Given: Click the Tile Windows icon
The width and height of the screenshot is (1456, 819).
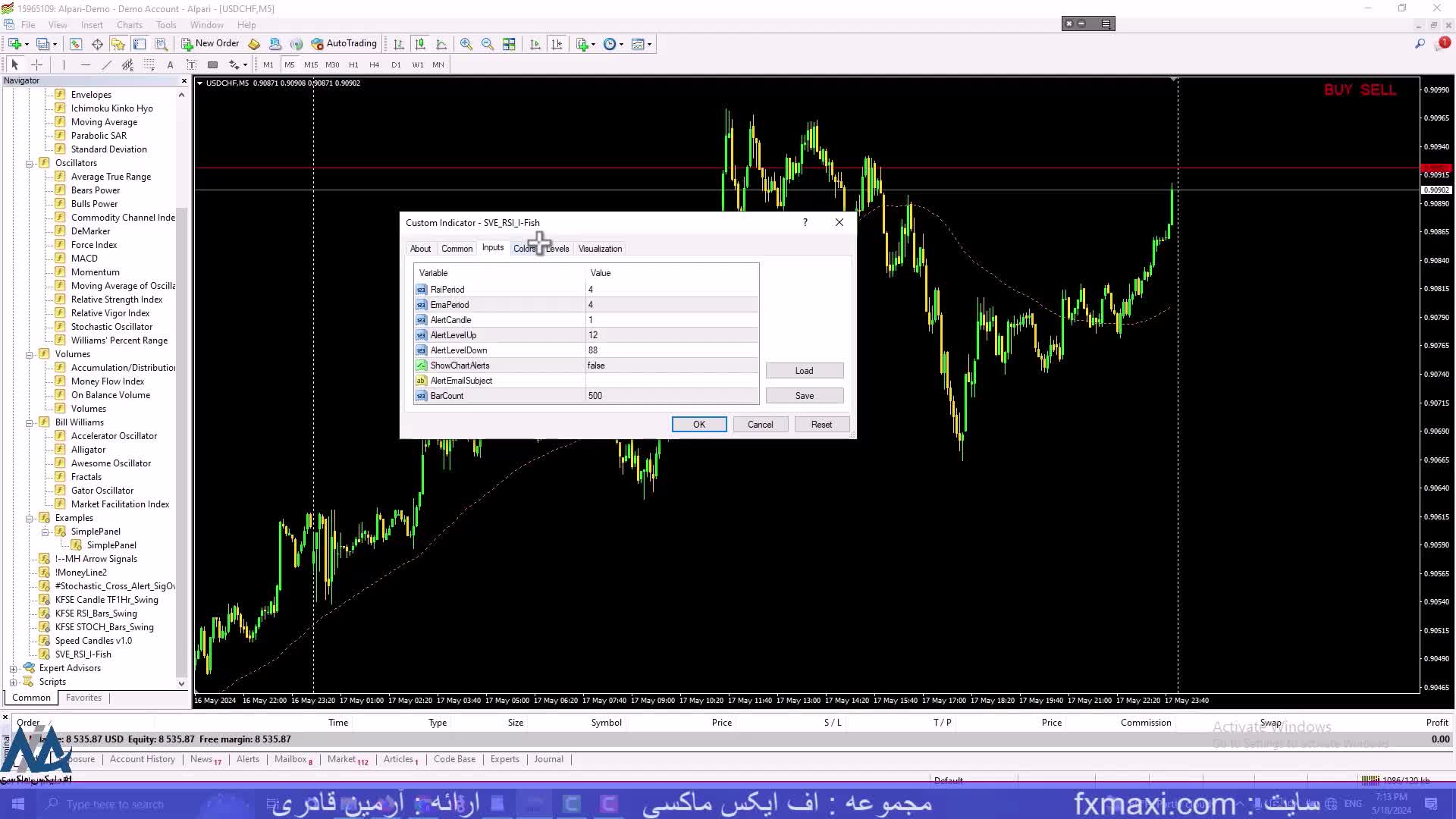Looking at the screenshot, I should [509, 44].
